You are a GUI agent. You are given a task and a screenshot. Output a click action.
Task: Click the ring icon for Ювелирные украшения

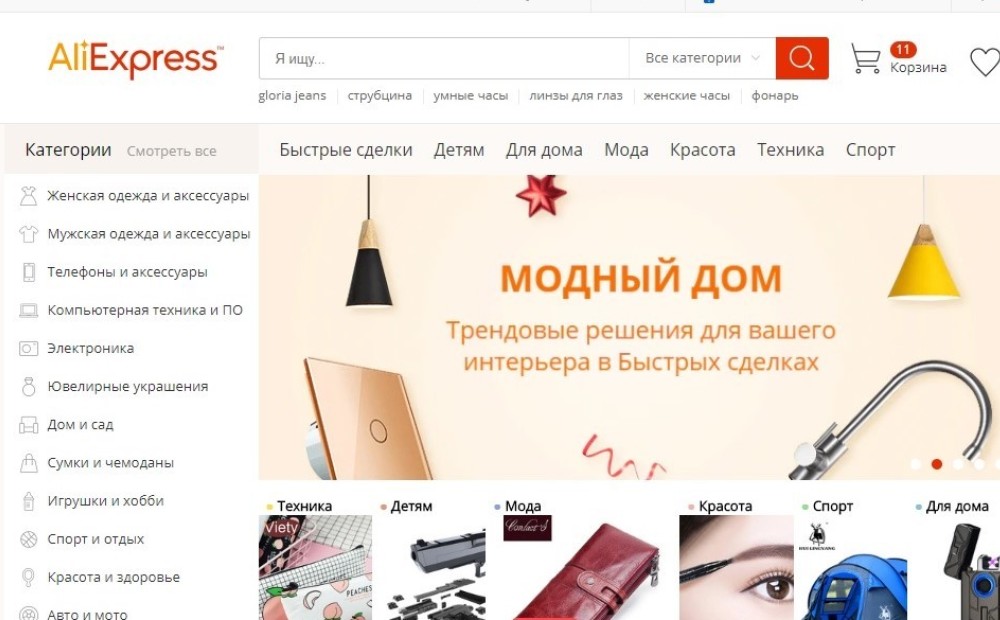[x=29, y=387]
